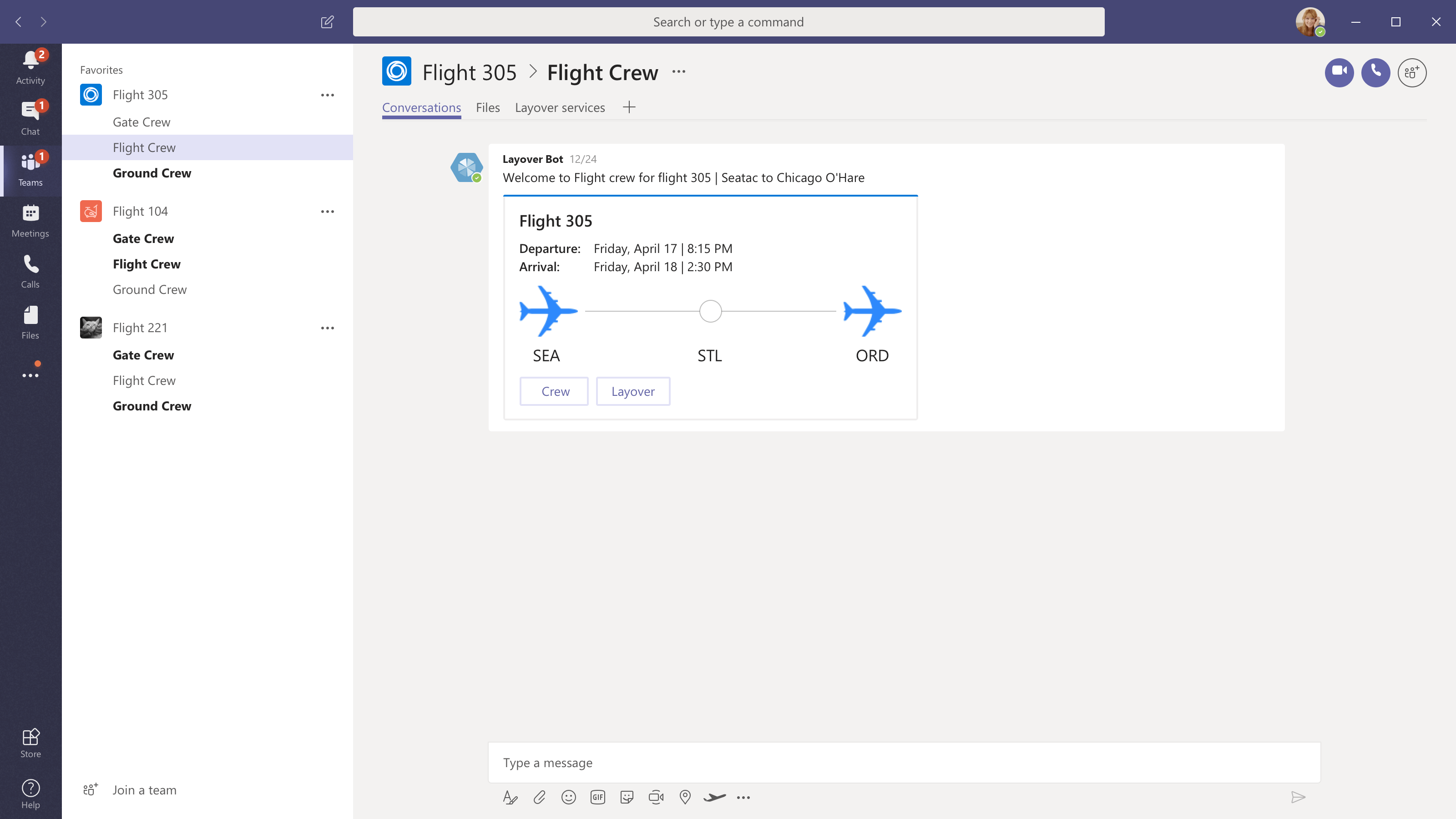This screenshot has width=1456, height=819.
Task: Click the Crew button on card
Action: point(554,391)
